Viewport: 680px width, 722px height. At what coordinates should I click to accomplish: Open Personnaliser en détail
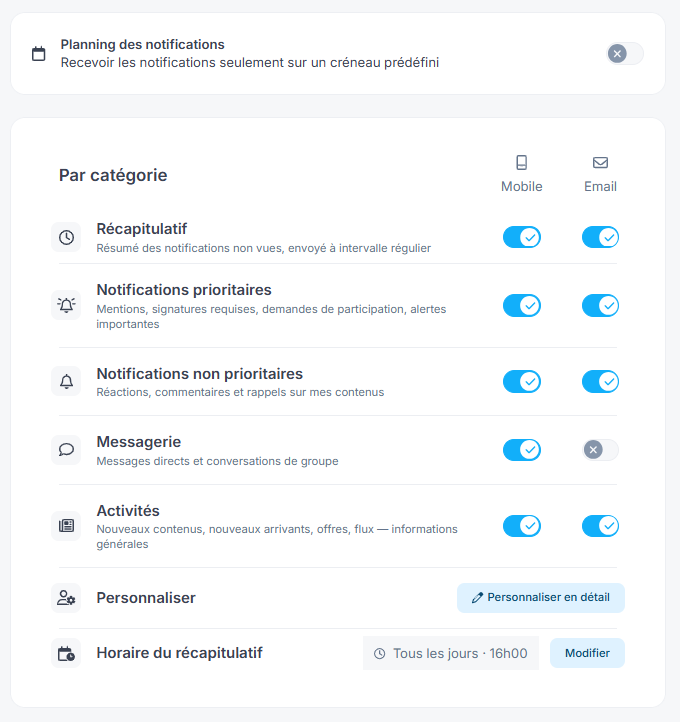[x=541, y=598]
